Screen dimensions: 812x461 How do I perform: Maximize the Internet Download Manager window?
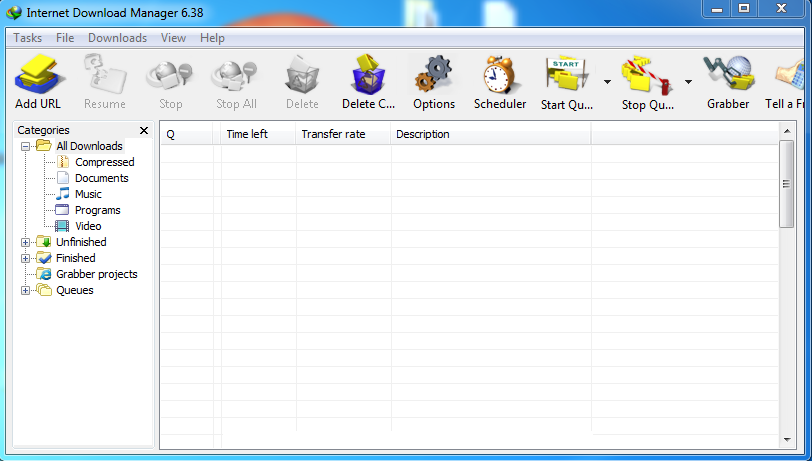[x=744, y=9]
